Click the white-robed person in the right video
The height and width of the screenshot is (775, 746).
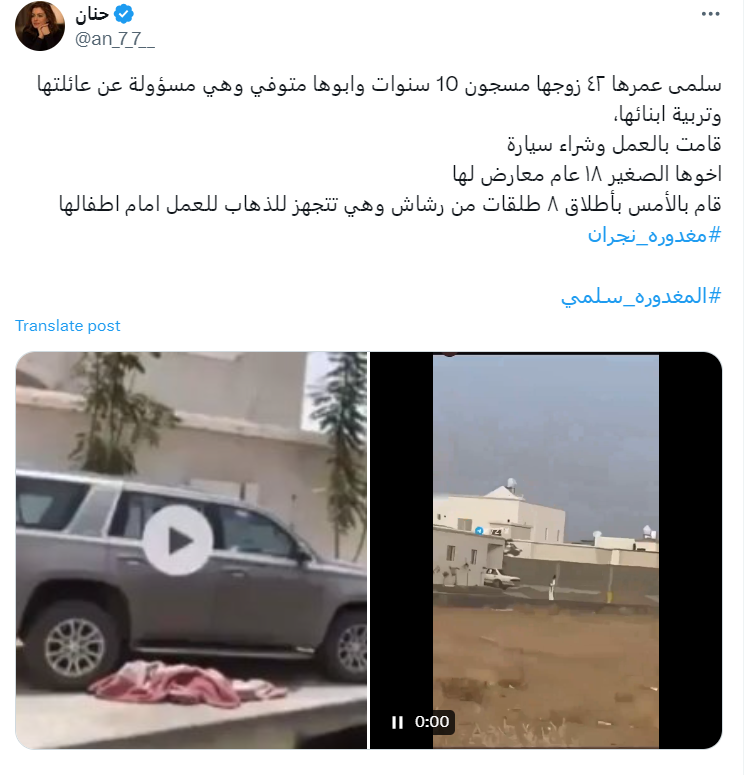(552, 588)
